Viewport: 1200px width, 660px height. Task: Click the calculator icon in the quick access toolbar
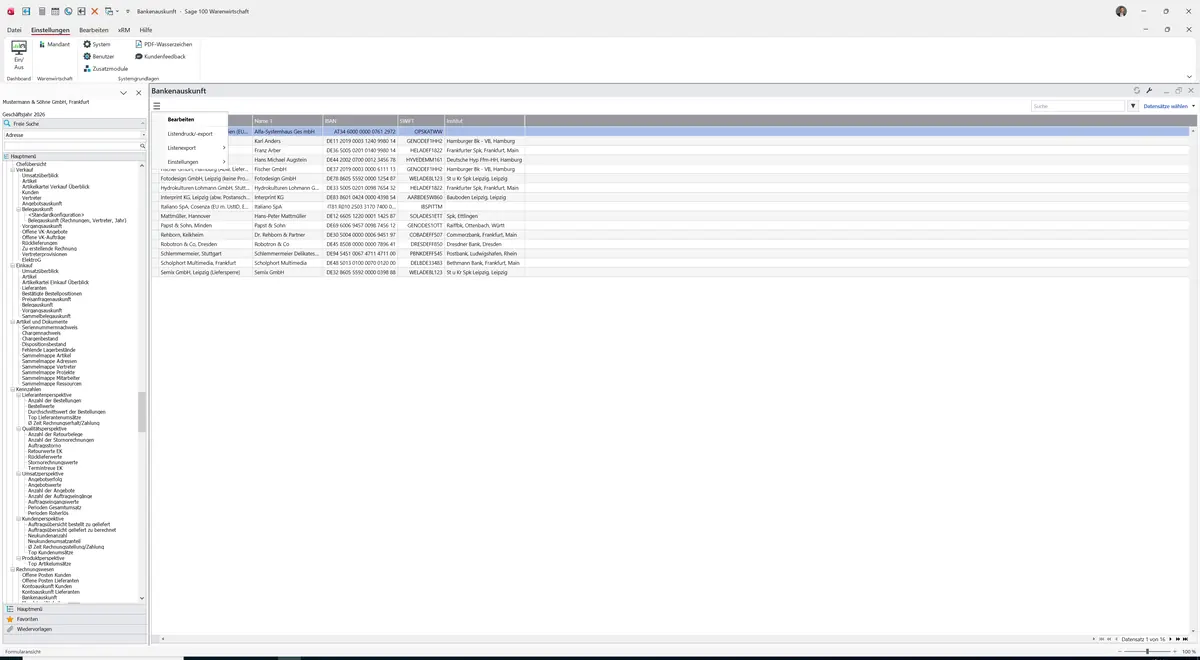click(x=42, y=11)
